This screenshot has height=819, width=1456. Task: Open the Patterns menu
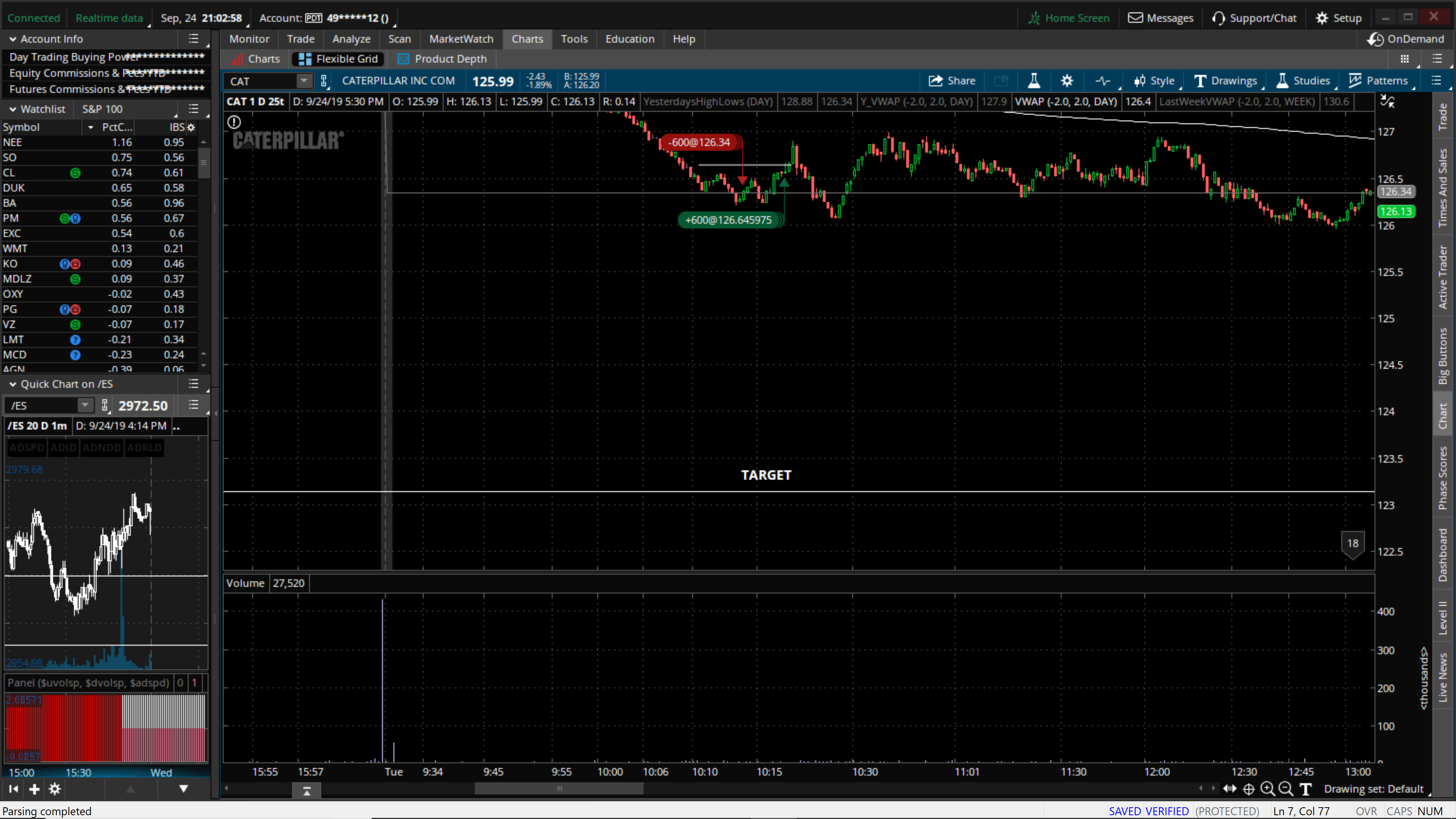point(1379,81)
